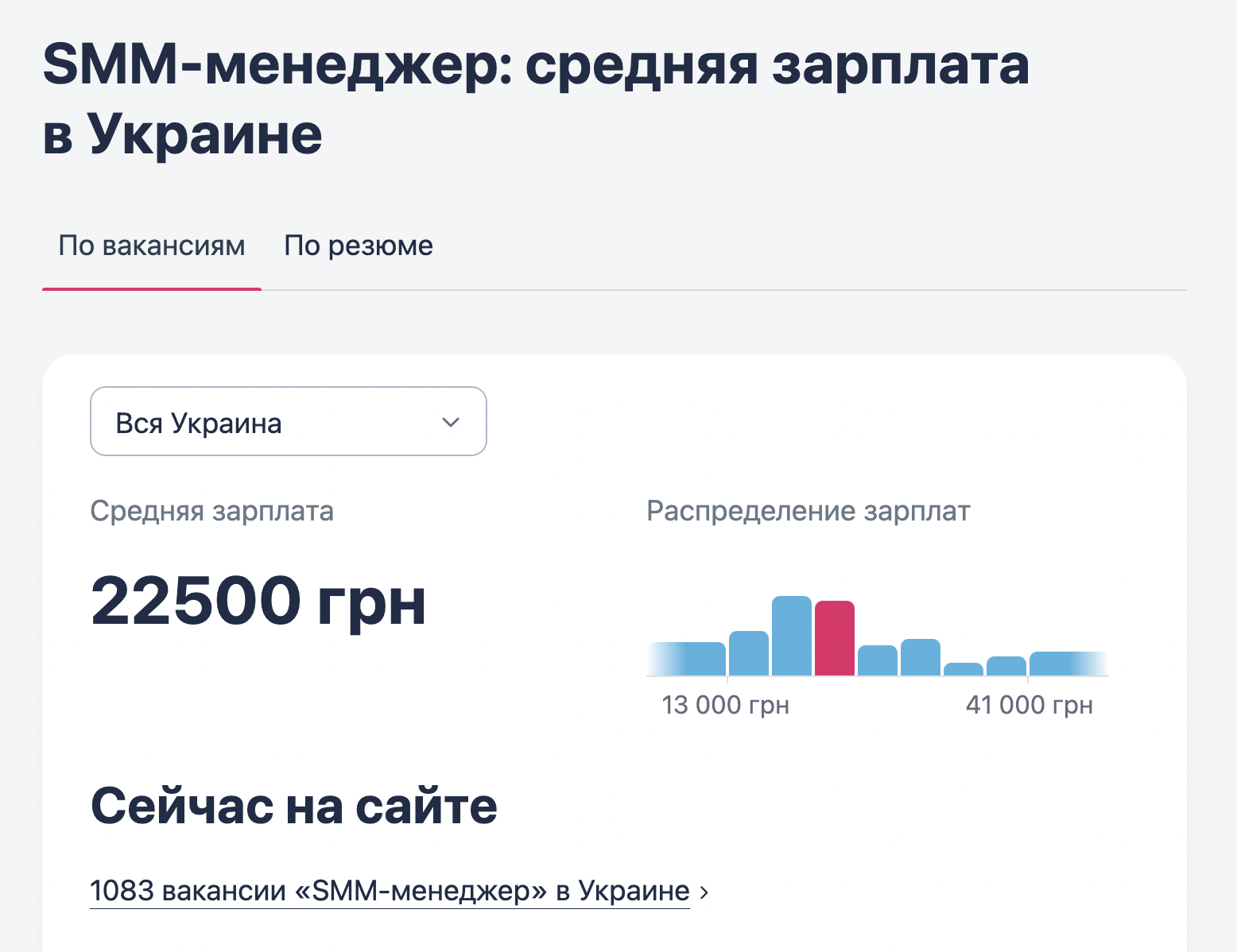Click the «13 000 грн» axis label
This screenshot has width=1237, height=952.
pos(726,704)
